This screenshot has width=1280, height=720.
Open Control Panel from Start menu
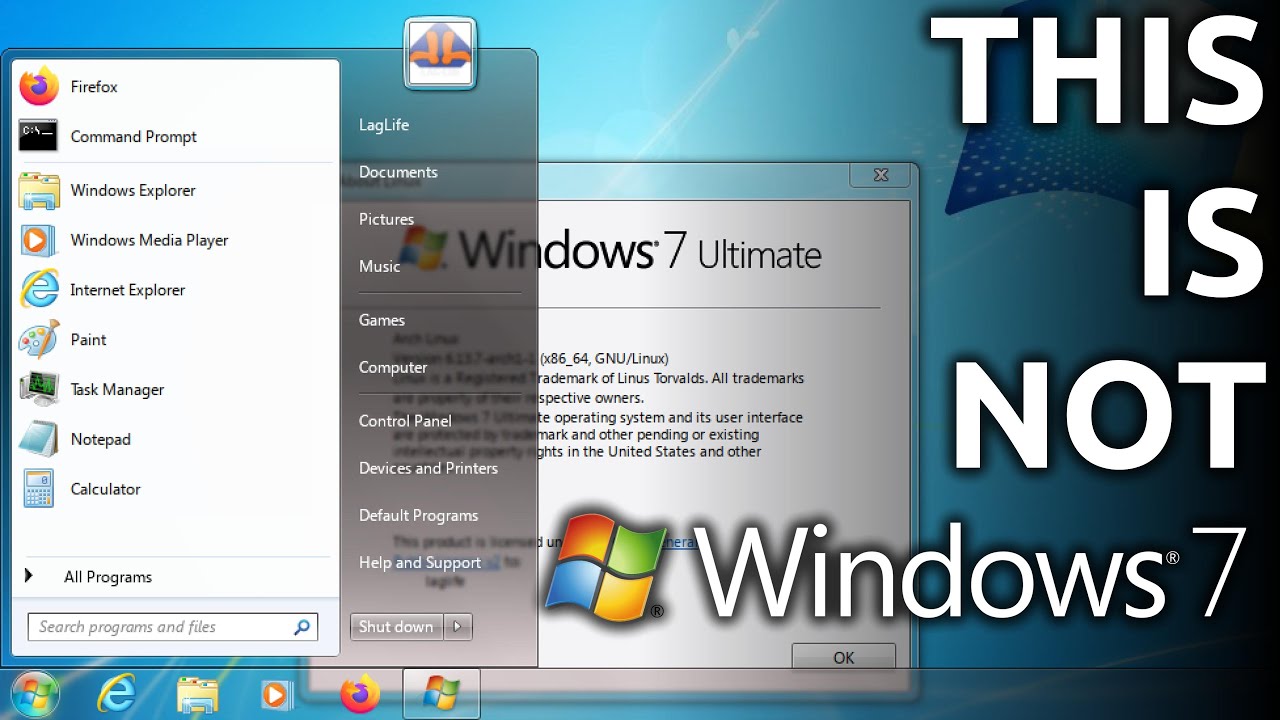(x=405, y=421)
